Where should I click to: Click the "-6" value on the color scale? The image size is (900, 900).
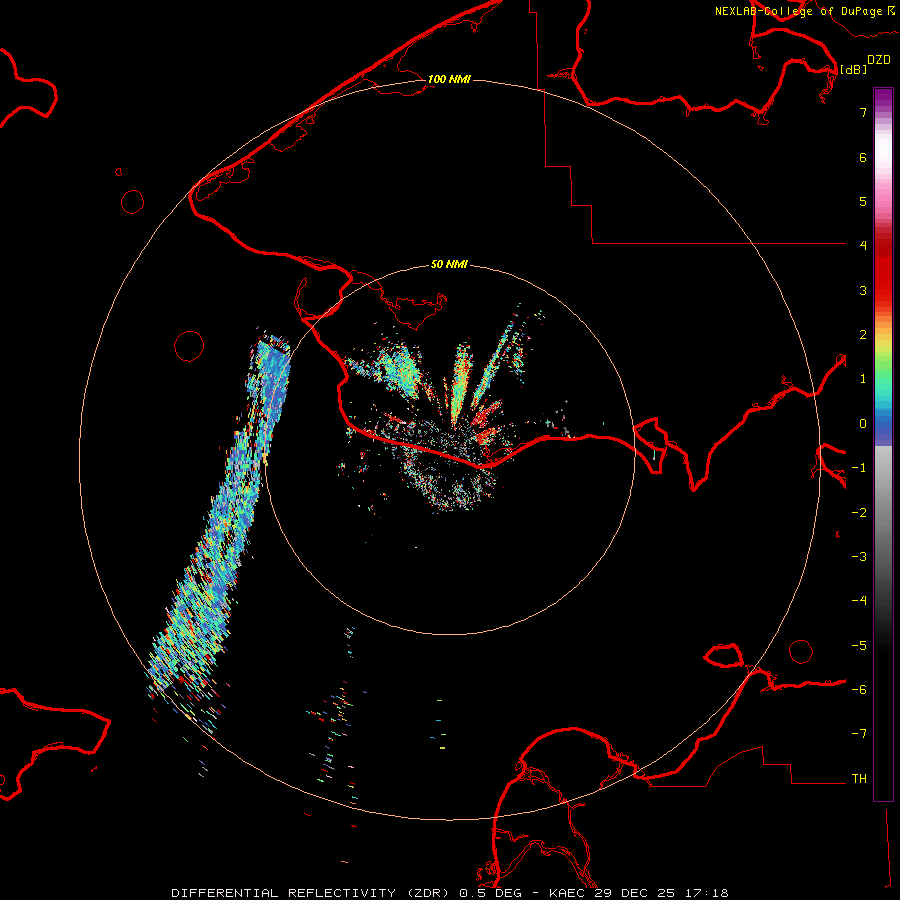859,690
